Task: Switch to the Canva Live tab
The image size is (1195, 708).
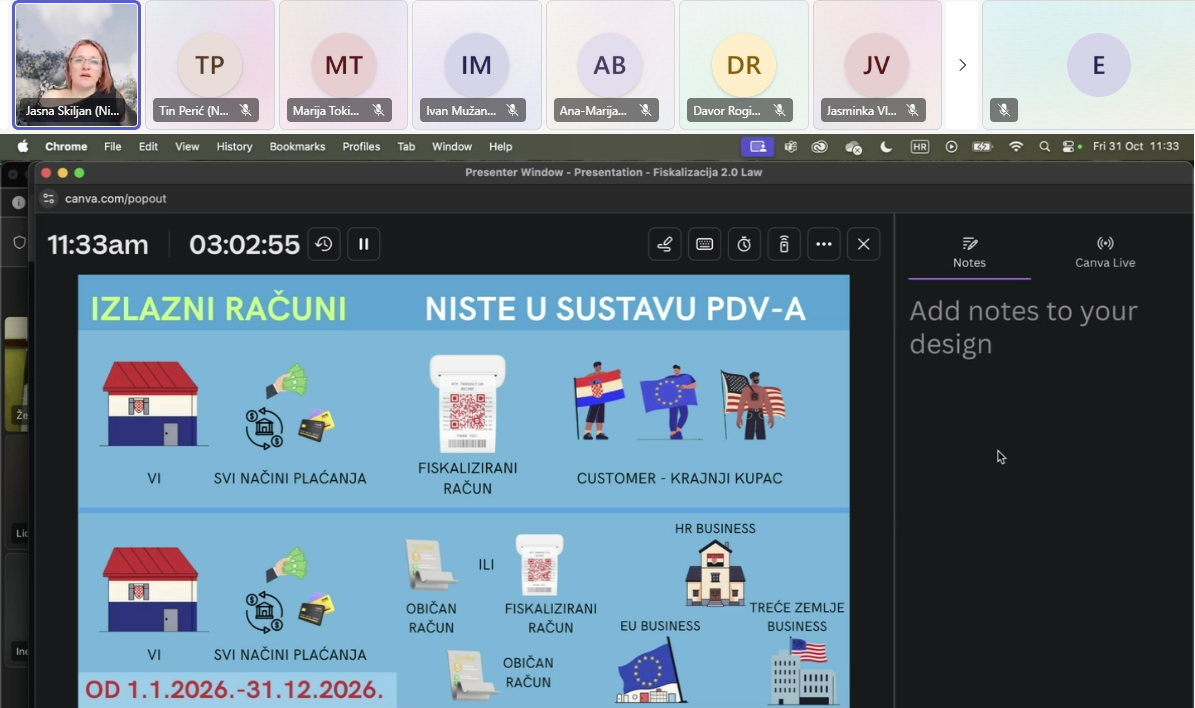Action: click(1105, 252)
